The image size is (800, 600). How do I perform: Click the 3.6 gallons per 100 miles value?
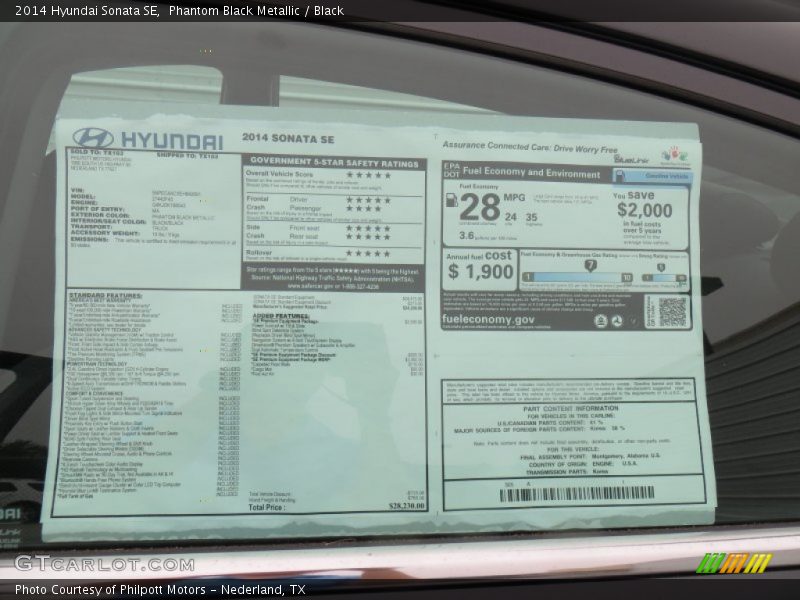click(x=466, y=236)
